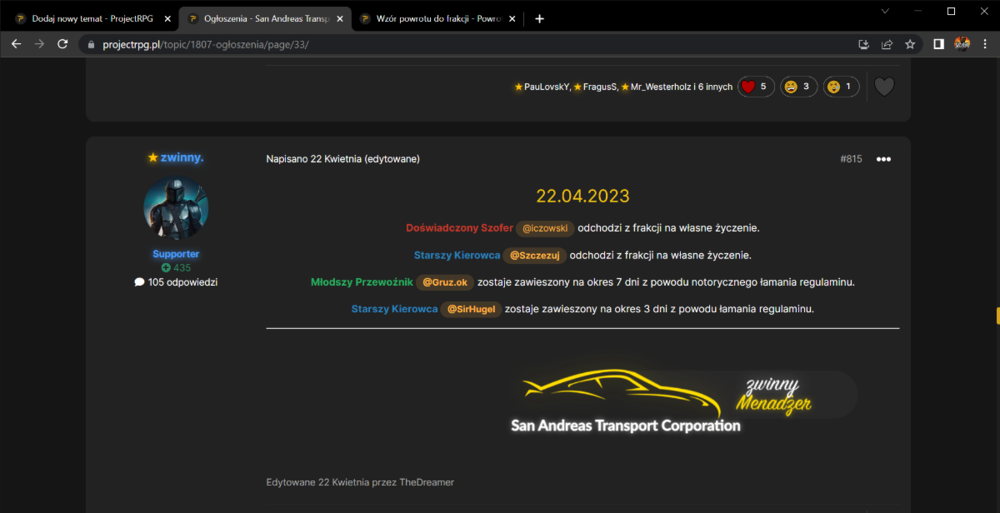The image size is (1000, 513).
Task: Switch to Dodaj nowy temat tab
Action: pos(92,19)
